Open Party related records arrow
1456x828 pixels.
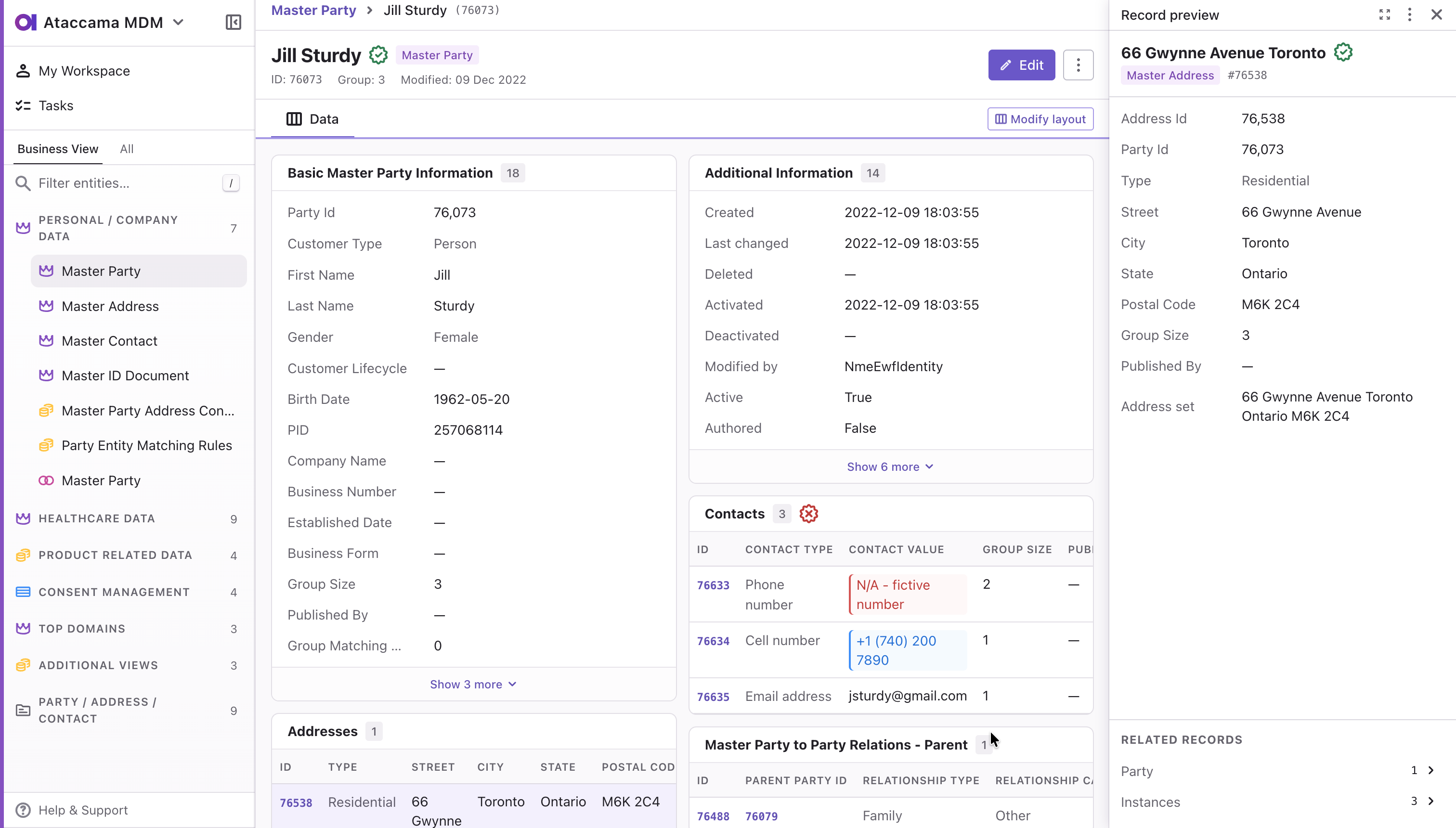coord(1431,771)
